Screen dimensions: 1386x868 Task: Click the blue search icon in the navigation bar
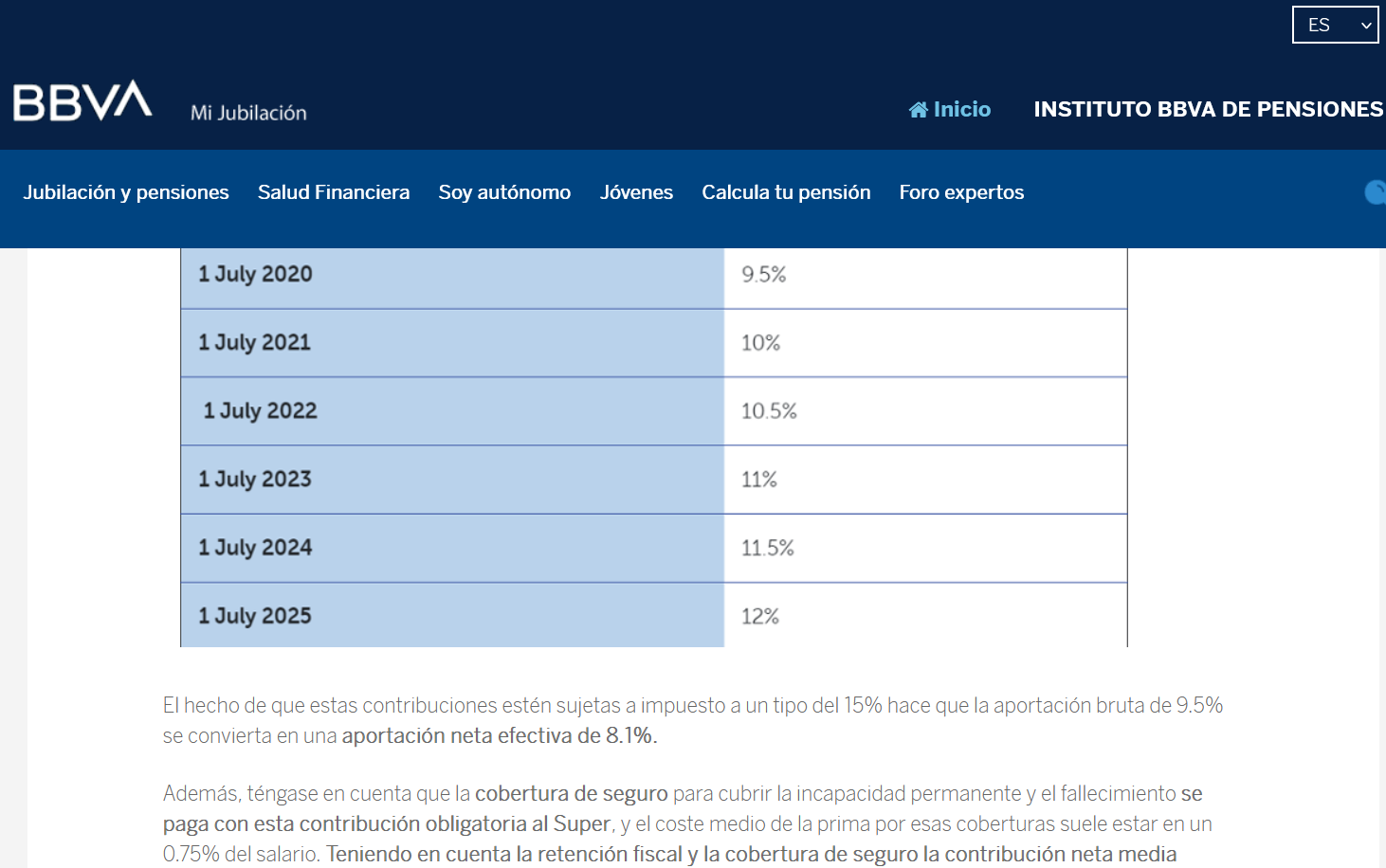(1376, 192)
